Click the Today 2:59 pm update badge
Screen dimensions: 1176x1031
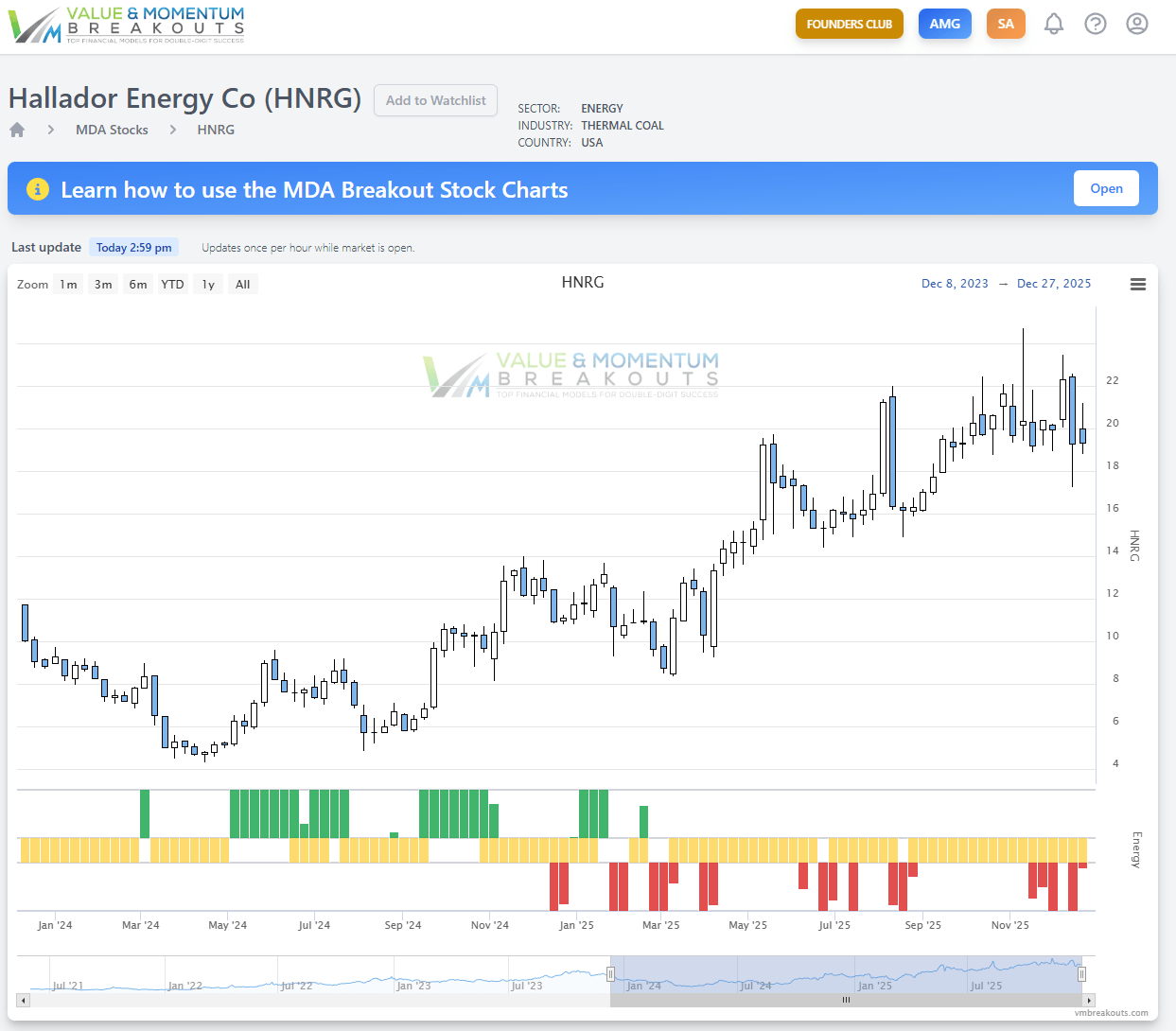click(133, 247)
